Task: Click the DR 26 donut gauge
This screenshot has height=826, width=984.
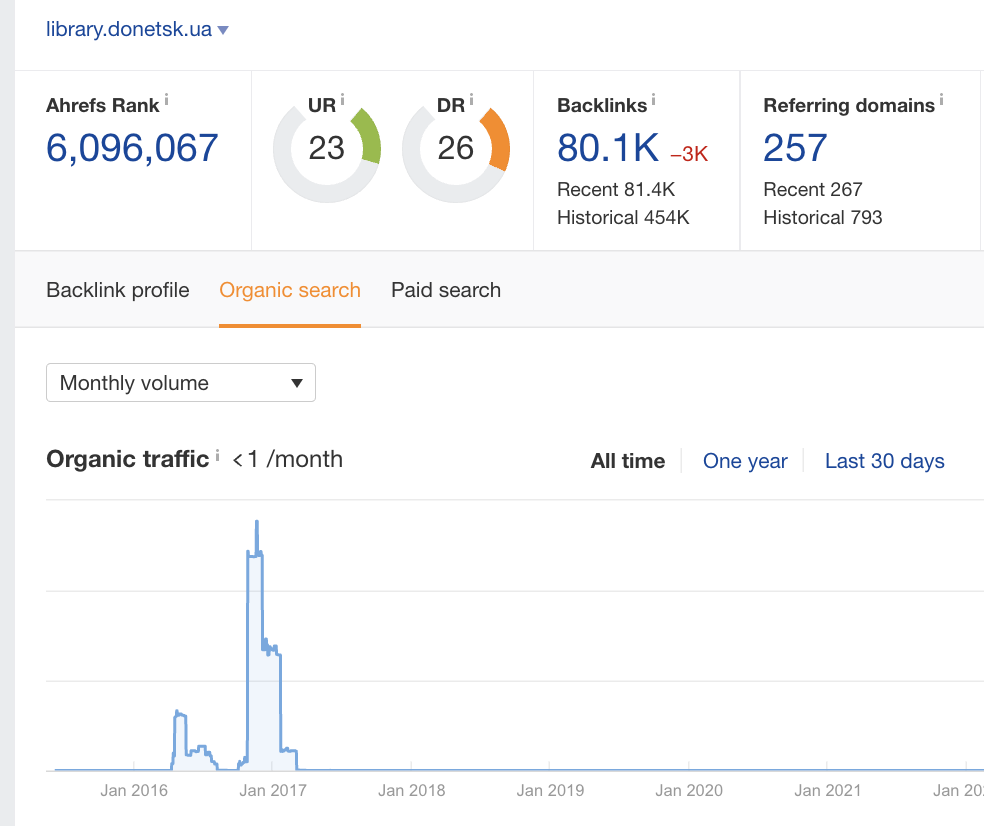Action: coord(456,149)
